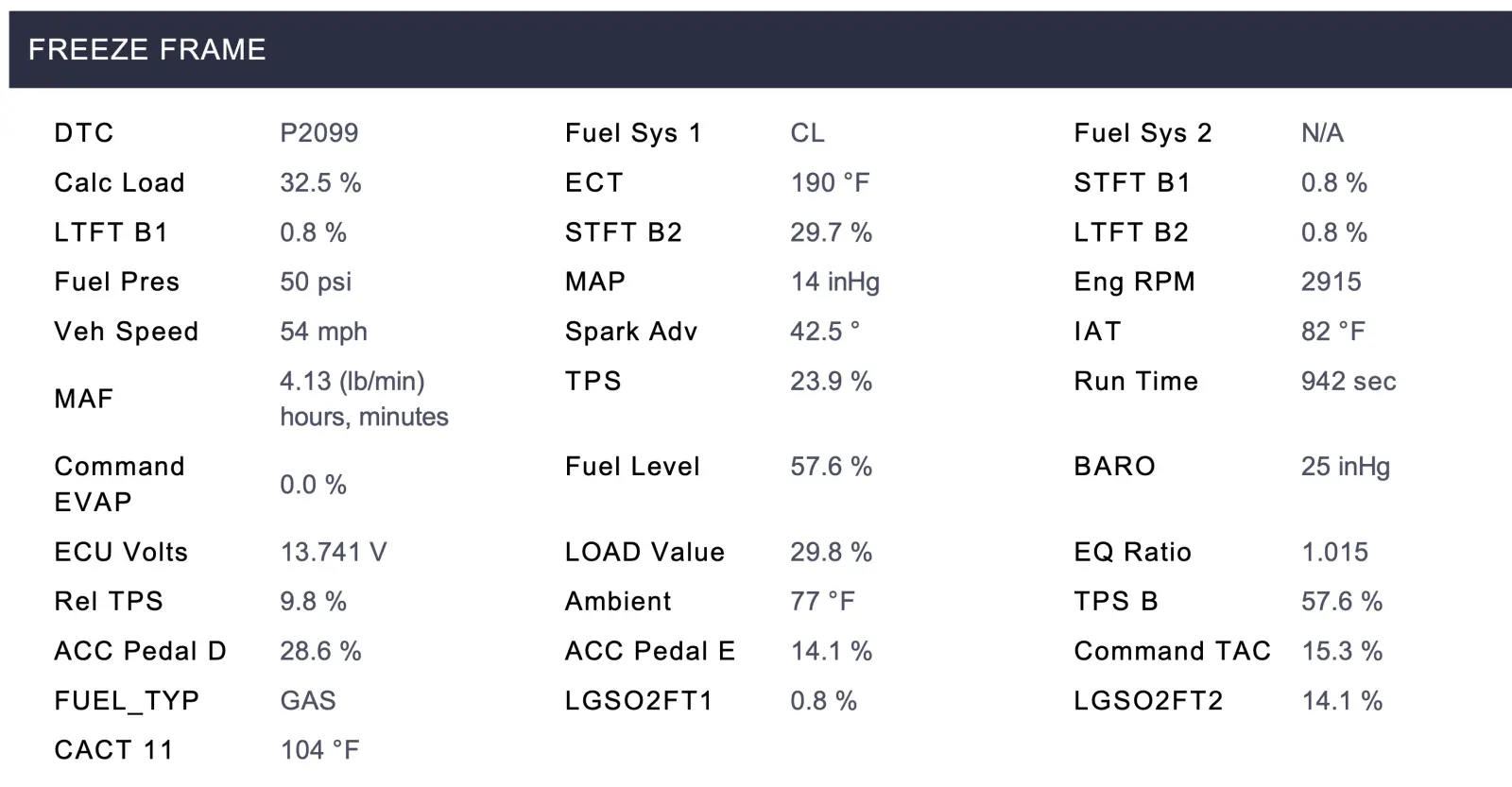Click the Calc Load label

click(119, 182)
